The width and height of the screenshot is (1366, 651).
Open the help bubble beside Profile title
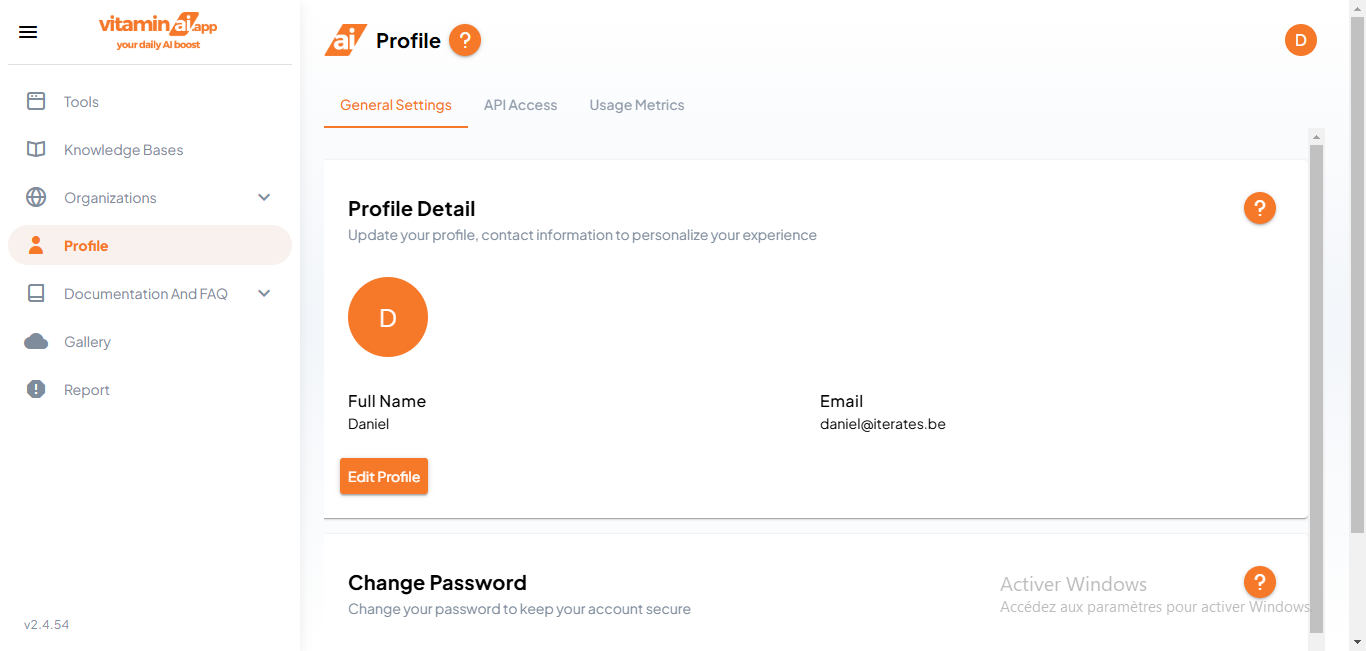click(x=464, y=40)
